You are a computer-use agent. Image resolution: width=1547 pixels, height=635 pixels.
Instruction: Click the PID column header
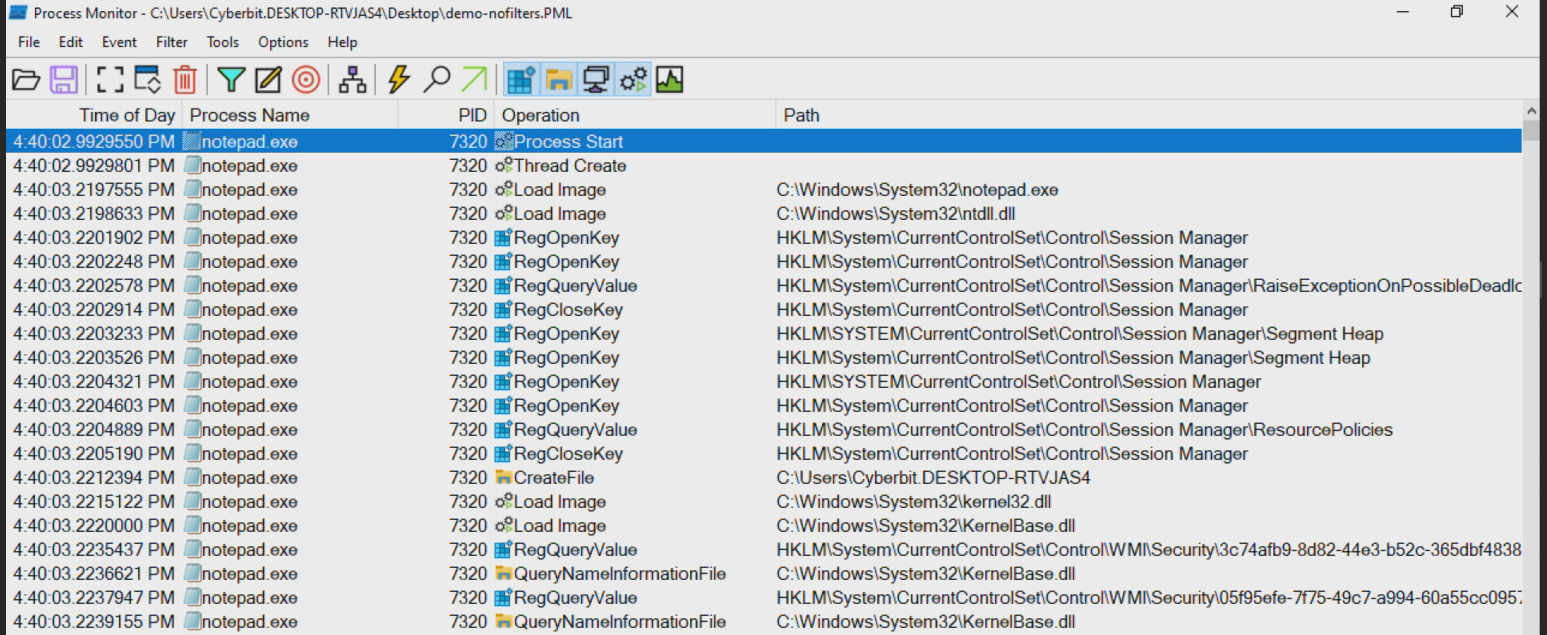[446, 115]
